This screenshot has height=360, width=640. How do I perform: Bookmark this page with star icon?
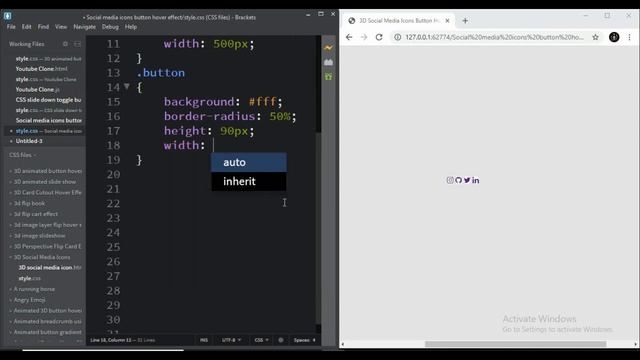click(596, 37)
